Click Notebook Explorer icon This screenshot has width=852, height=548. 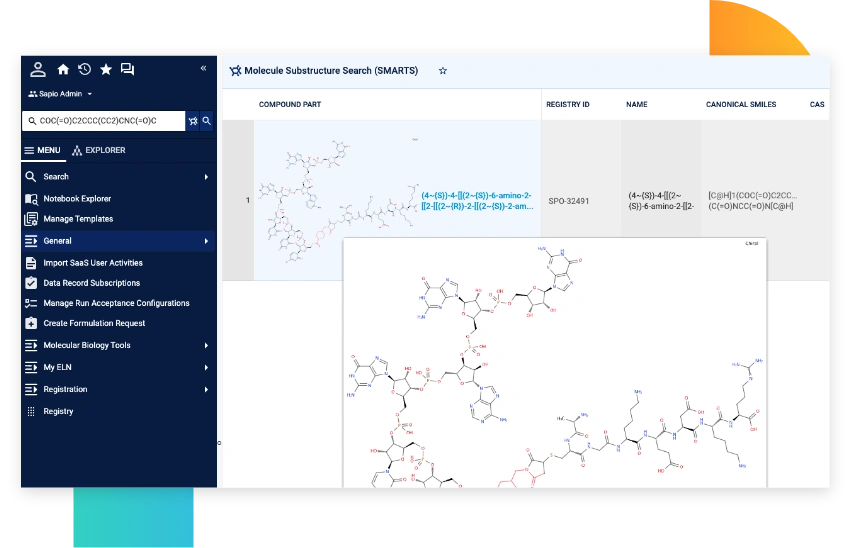[x=31, y=199]
